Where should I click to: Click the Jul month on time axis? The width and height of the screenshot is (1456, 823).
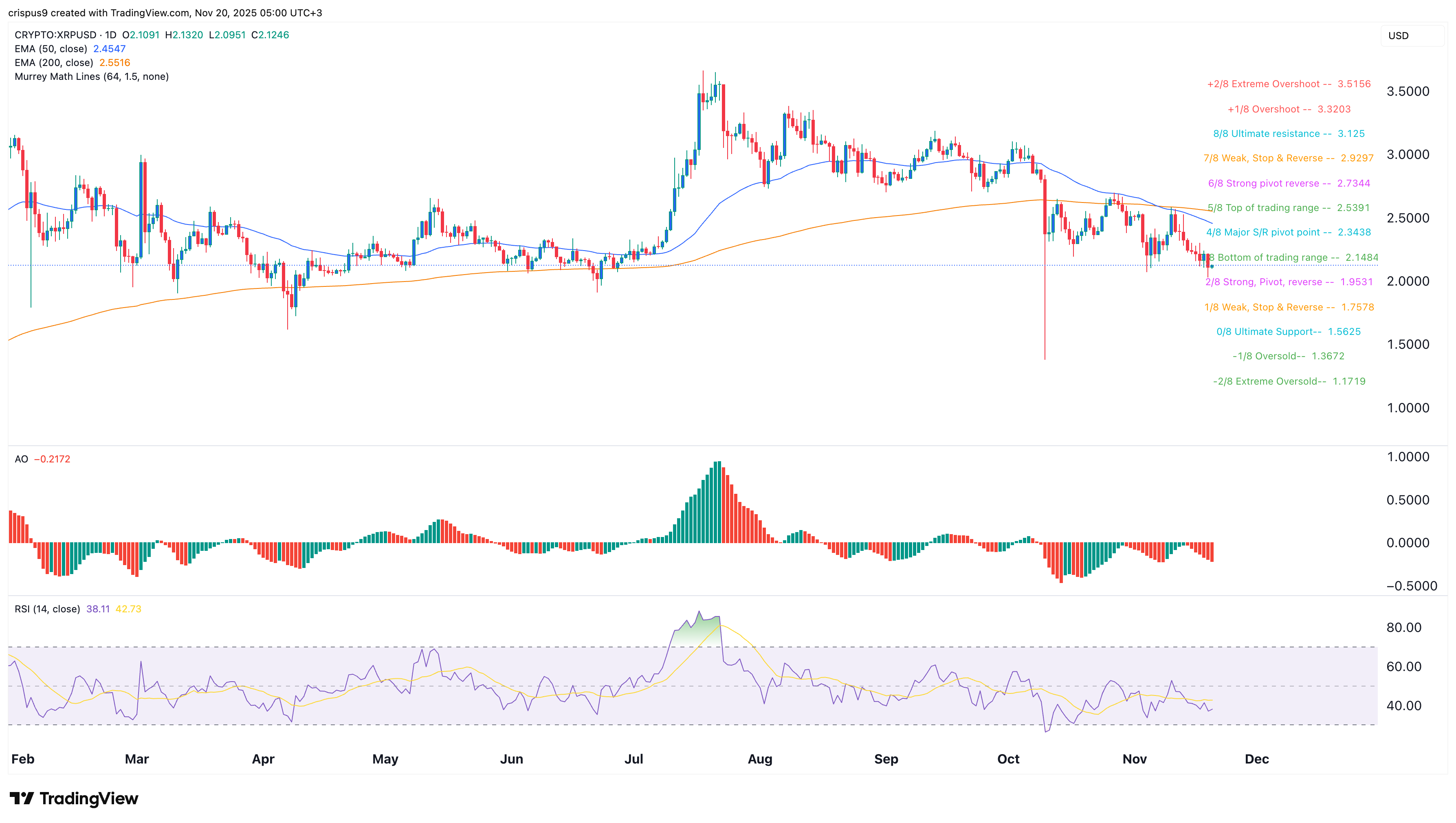coord(633,759)
